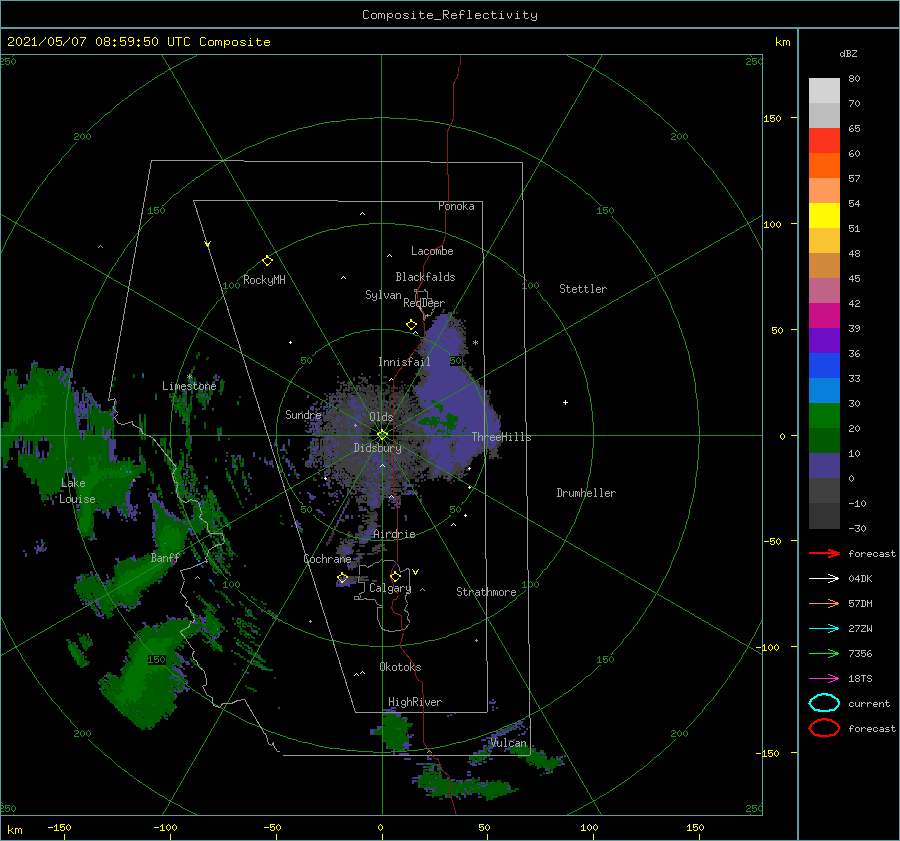Select the 20 dBZ green color swatch

pyautogui.click(x=824, y=416)
